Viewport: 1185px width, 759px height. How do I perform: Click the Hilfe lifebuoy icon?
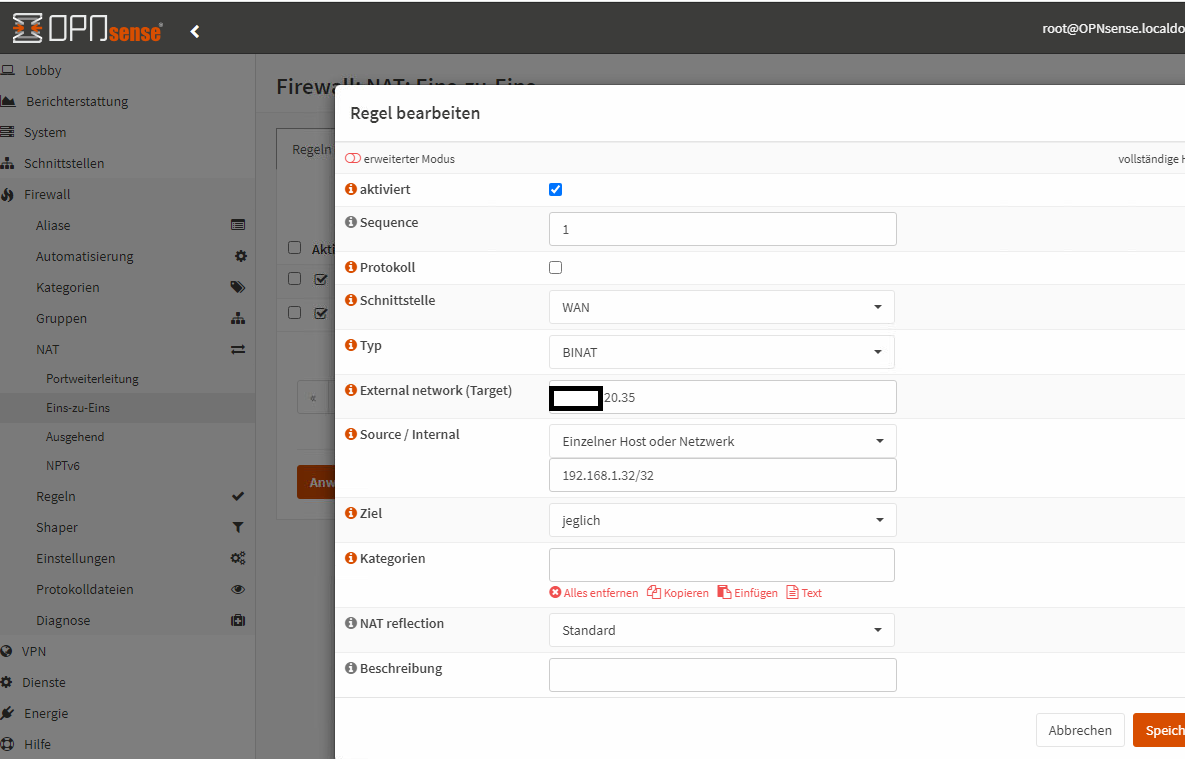click(8, 745)
